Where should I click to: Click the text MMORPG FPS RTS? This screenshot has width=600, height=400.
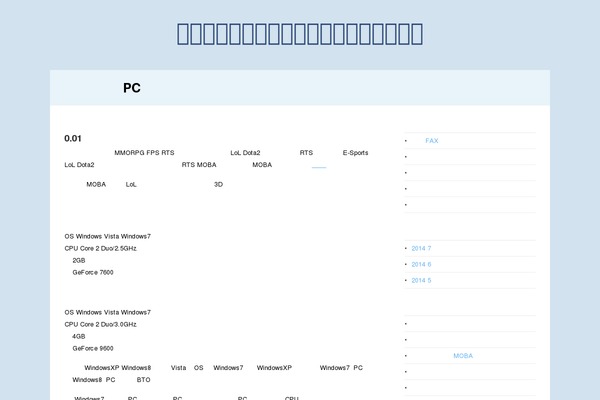[144, 153]
